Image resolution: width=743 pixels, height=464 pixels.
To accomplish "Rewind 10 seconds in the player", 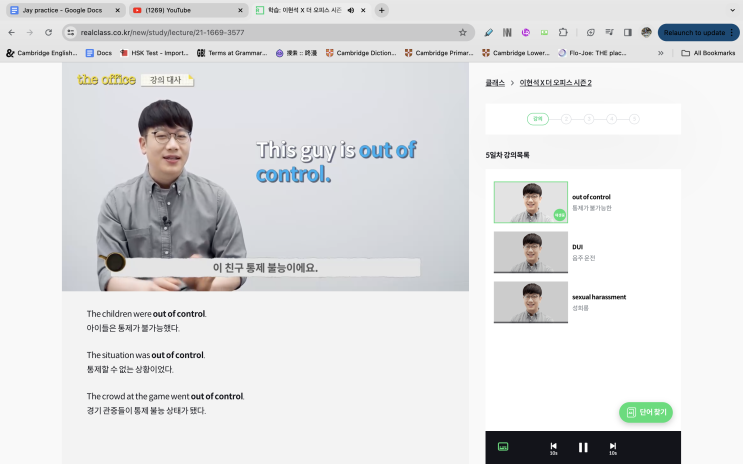I will 553,448.
